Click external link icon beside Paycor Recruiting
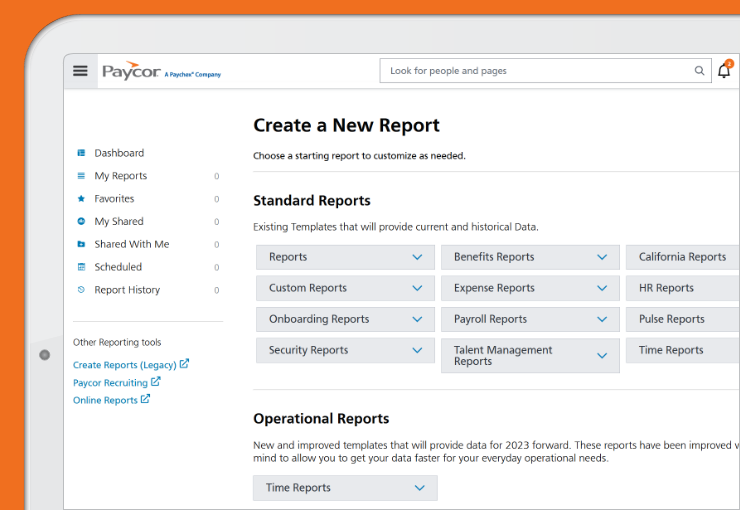740x510 pixels. click(x=156, y=382)
